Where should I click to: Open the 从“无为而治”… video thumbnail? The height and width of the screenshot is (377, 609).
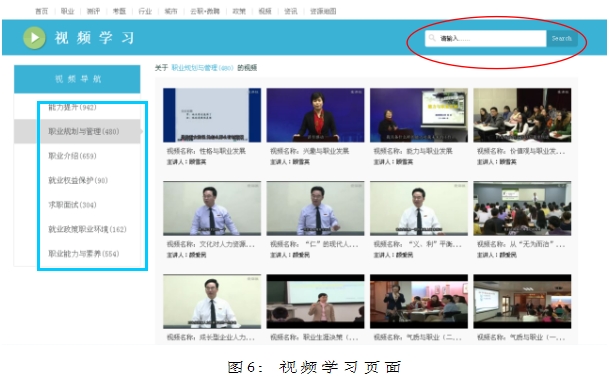click(x=522, y=208)
